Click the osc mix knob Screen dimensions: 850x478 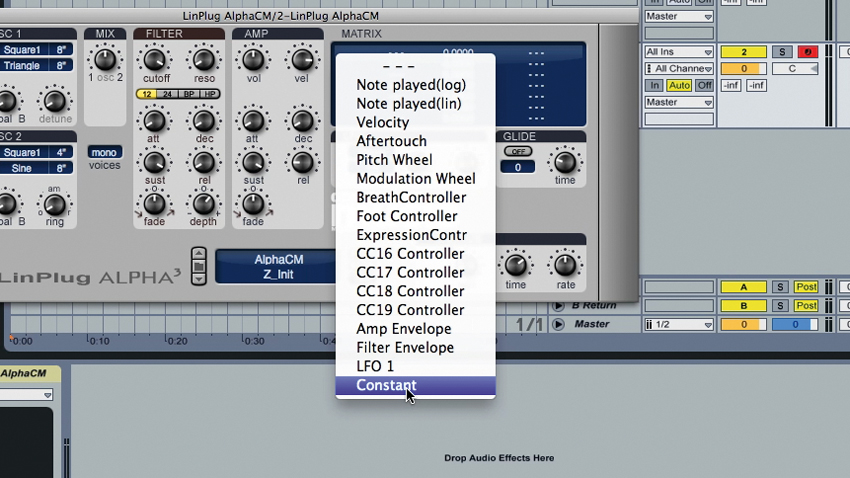105,59
